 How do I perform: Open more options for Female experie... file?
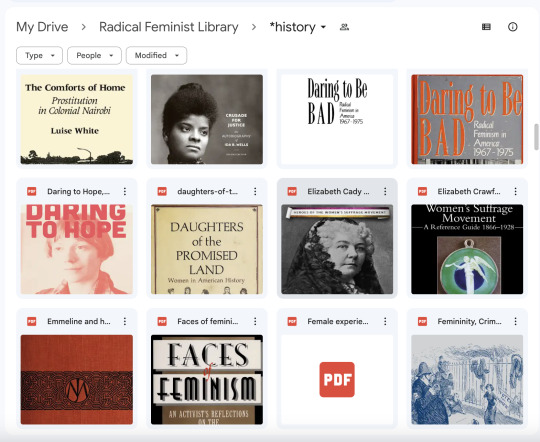tap(385, 322)
